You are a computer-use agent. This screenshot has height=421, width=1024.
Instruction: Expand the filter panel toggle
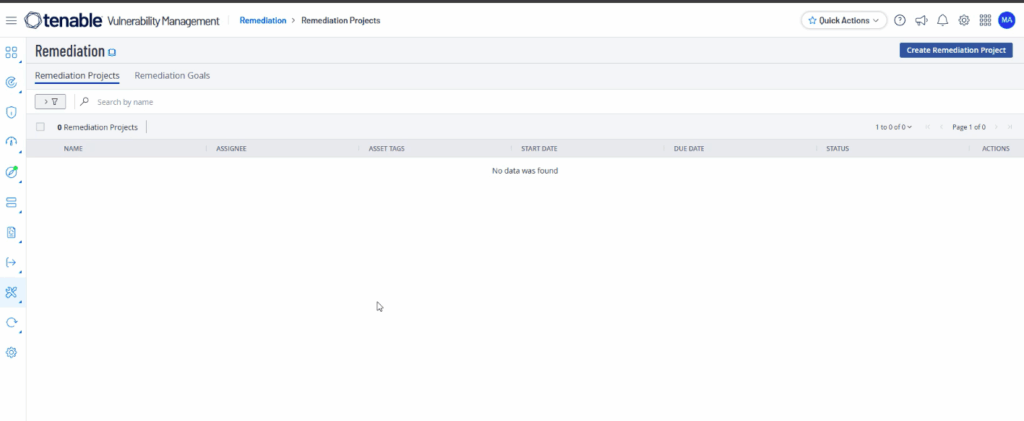pos(50,102)
